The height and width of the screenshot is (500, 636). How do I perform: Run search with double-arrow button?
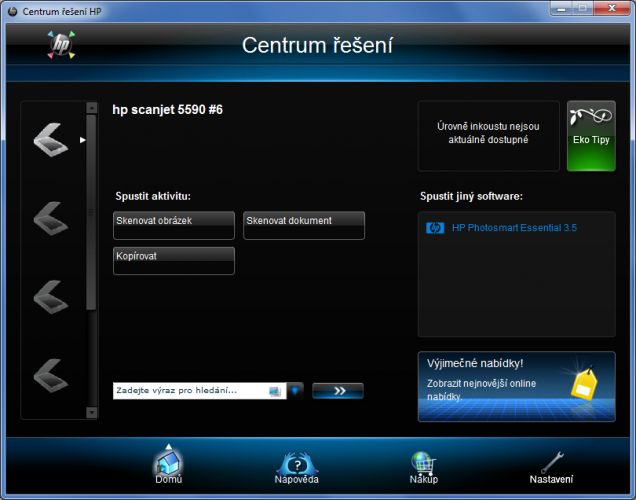point(338,391)
